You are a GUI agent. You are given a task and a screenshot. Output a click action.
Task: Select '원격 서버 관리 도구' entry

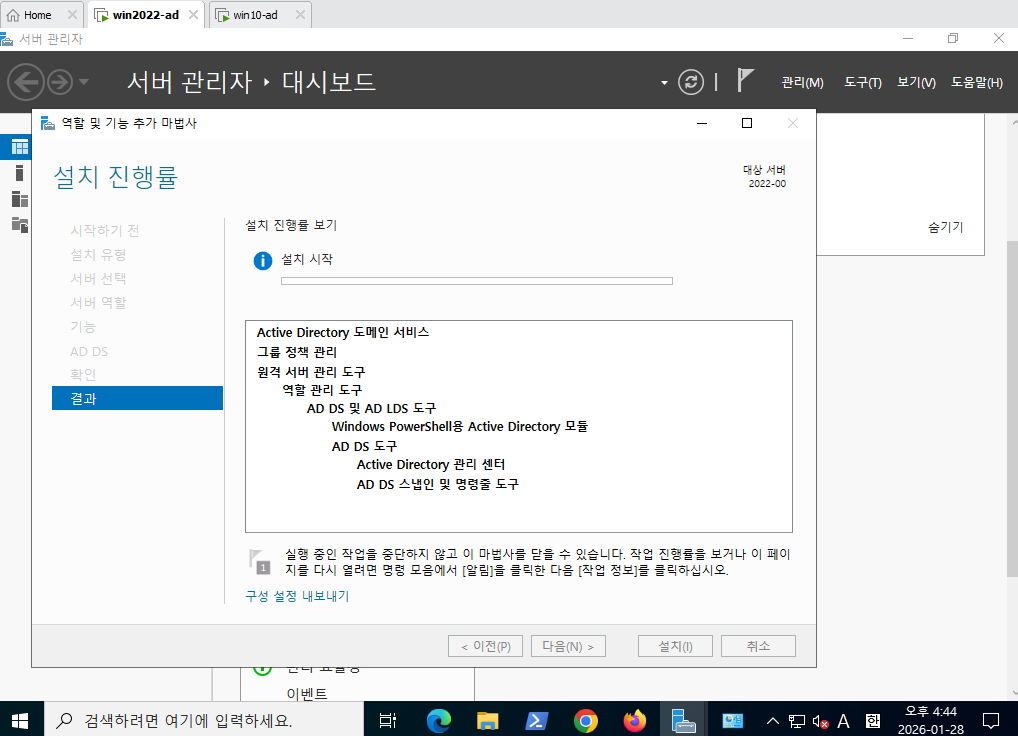click(311, 372)
